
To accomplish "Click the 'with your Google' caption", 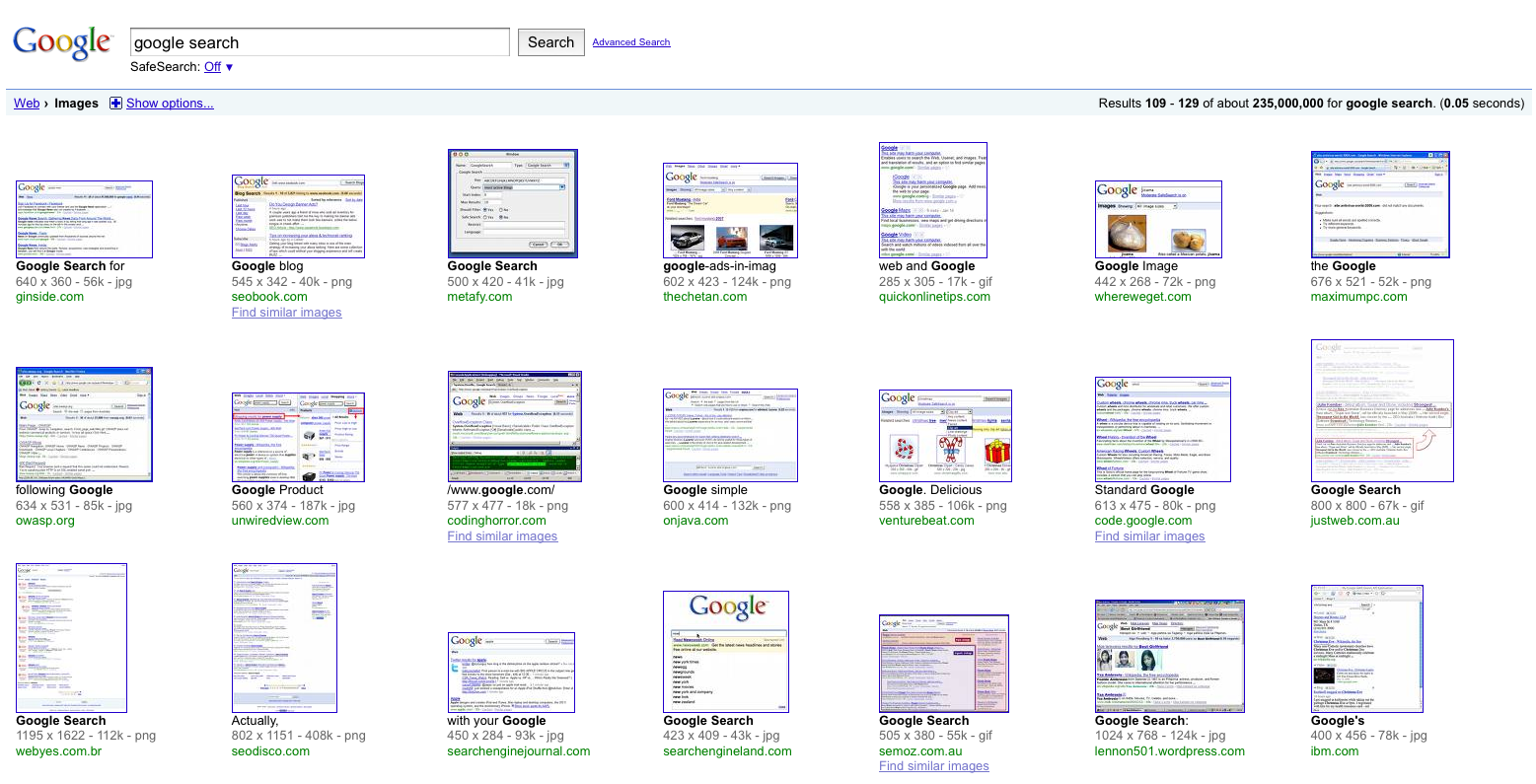I will pos(496,721).
